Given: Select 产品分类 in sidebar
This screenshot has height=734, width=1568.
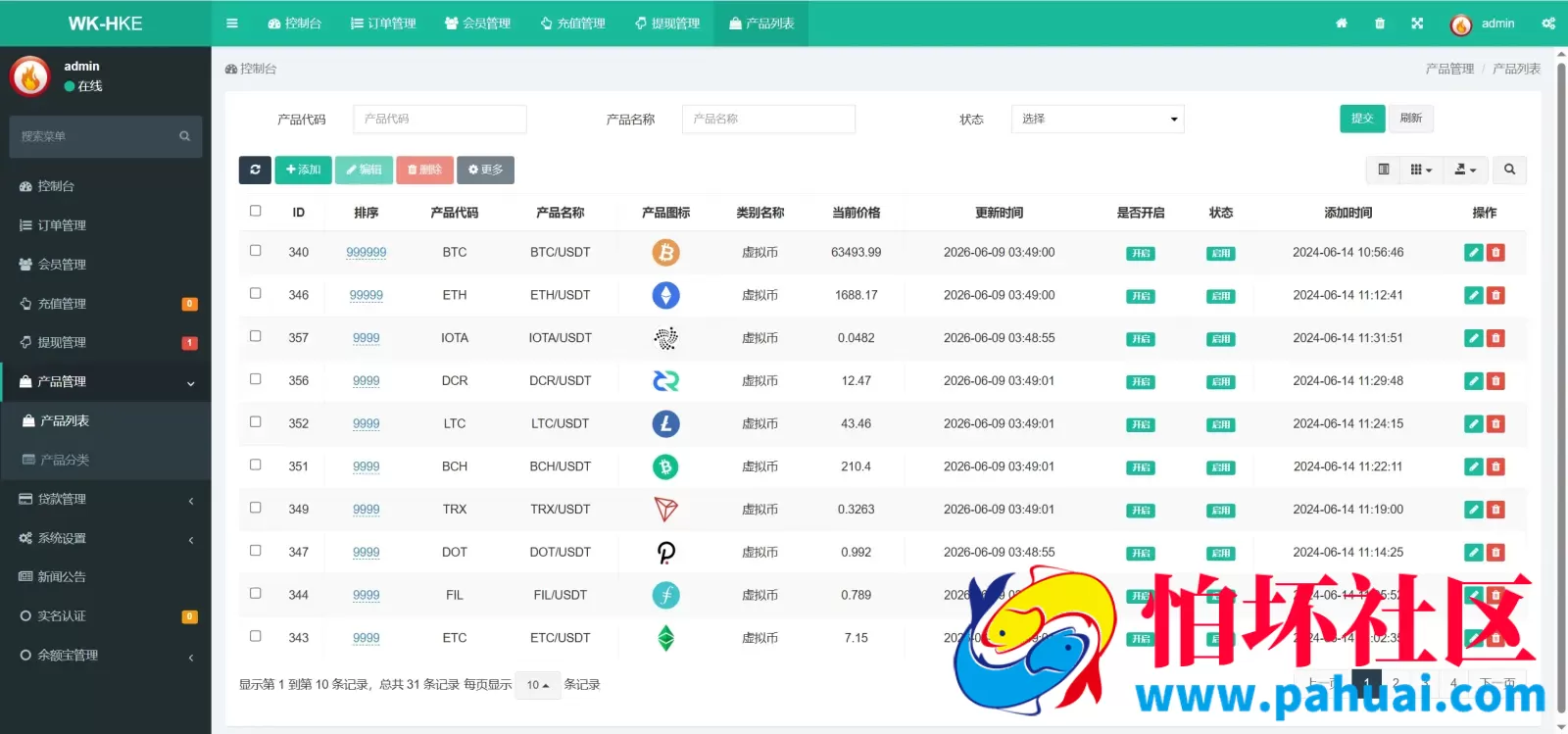Looking at the screenshot, I should tap(106, 460).
